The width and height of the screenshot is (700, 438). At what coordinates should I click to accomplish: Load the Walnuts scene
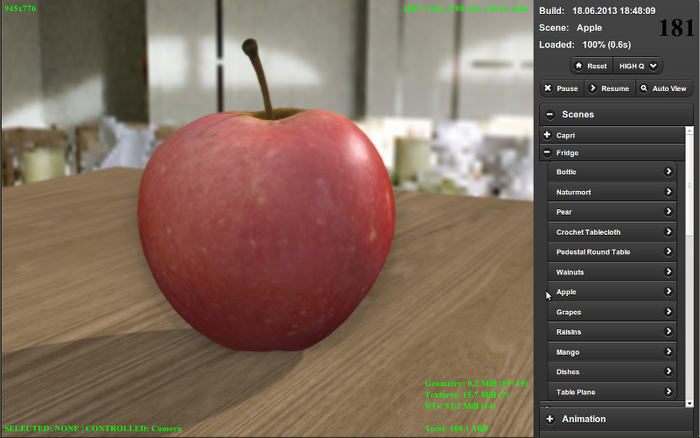(x=612, y=272)
